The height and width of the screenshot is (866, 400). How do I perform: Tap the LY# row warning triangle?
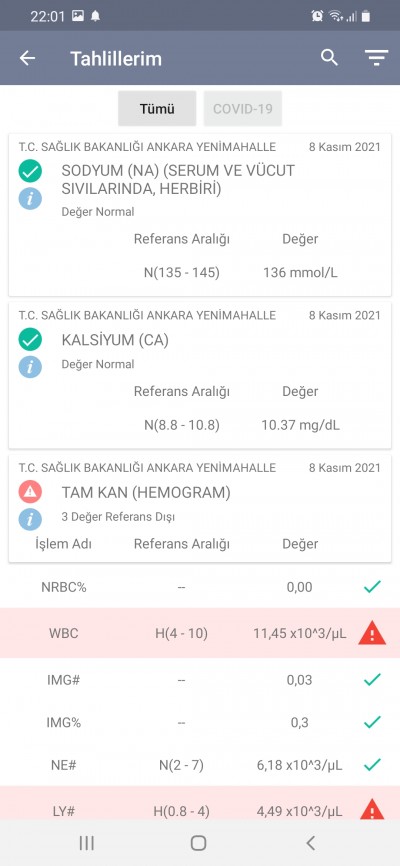pos(372,810)
